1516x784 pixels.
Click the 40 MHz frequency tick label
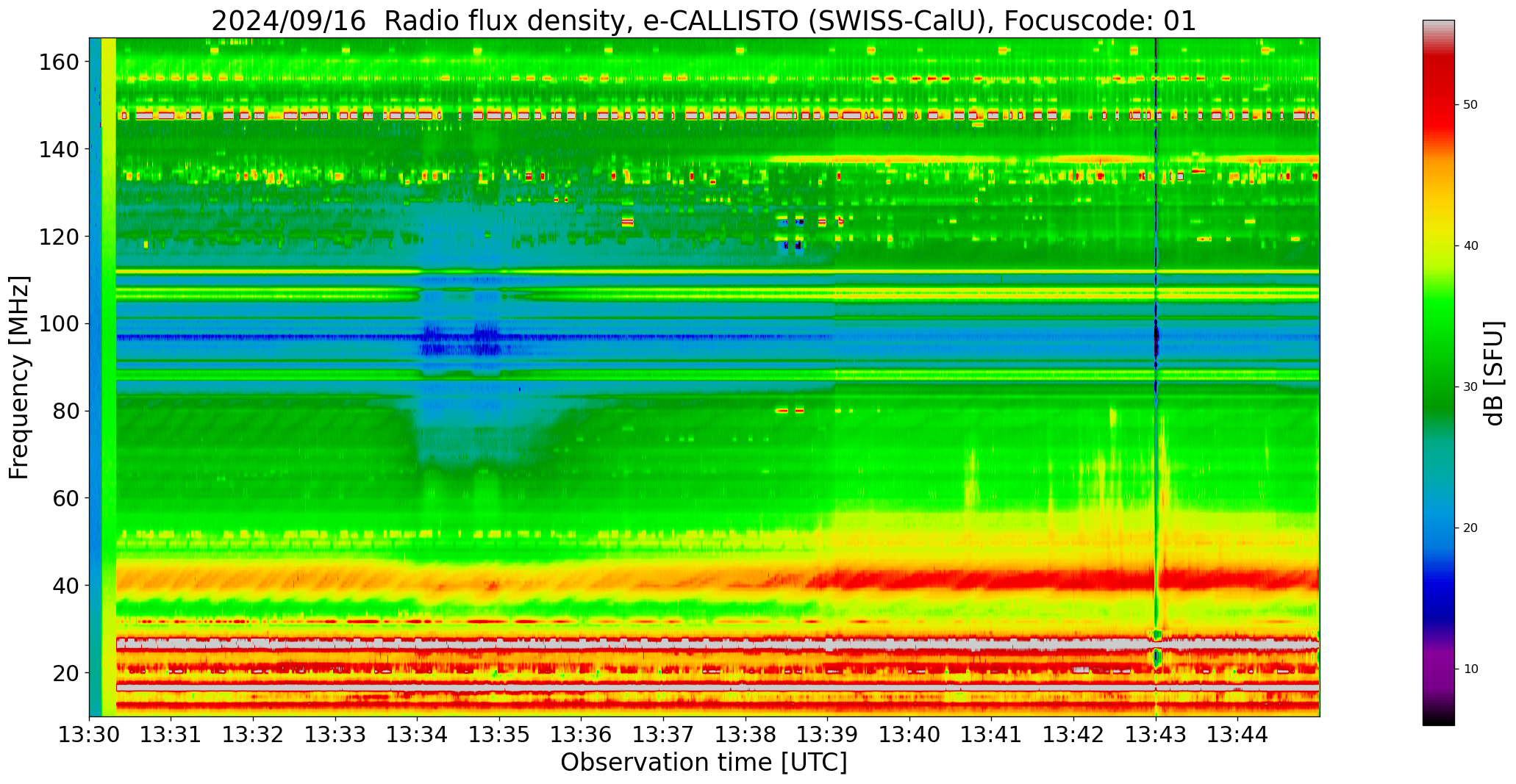(x=65, y=585)
